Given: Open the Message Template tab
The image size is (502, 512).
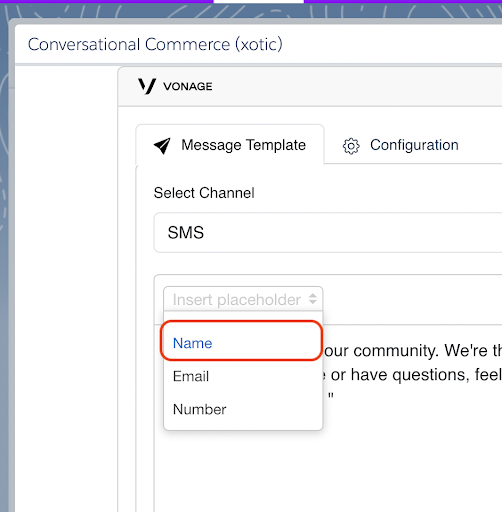Looking at the screenshot, I should [x=230, y=145].
